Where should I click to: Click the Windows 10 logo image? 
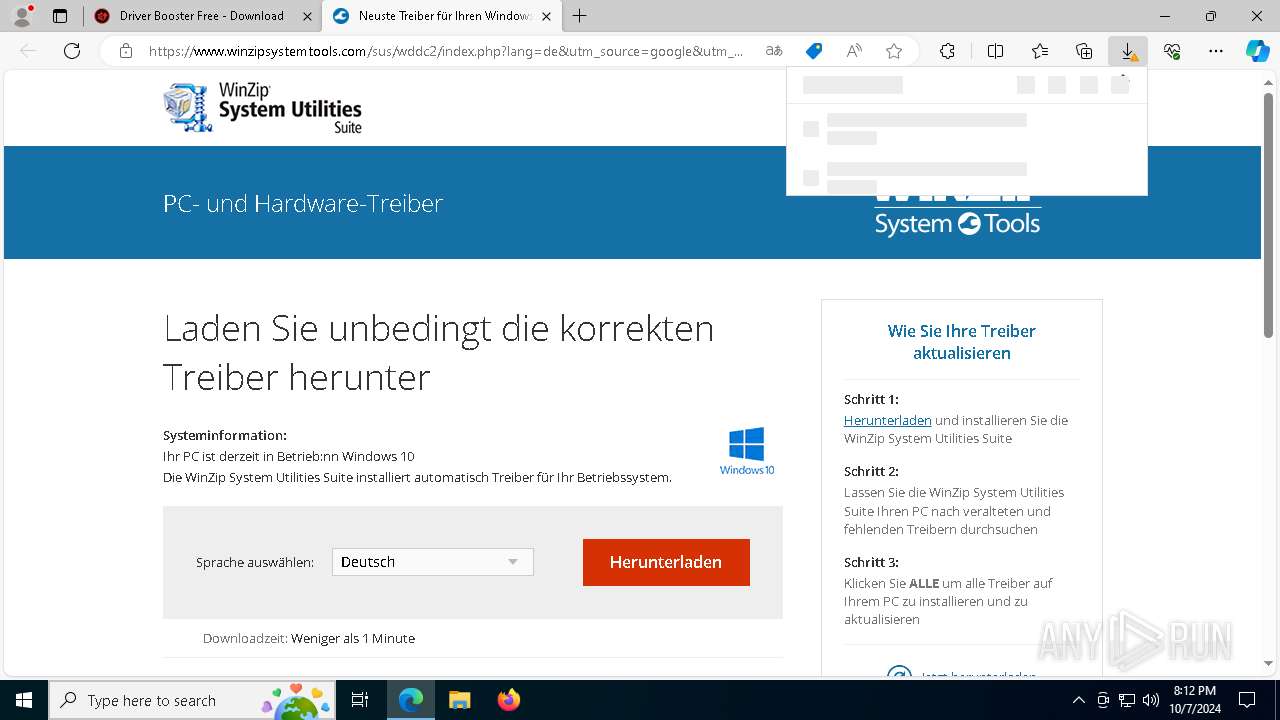coord(747,451)
